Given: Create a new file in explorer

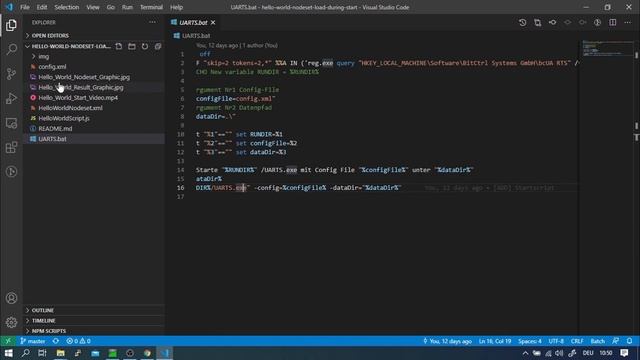Looking at the screenshot, I should [119, 46].
